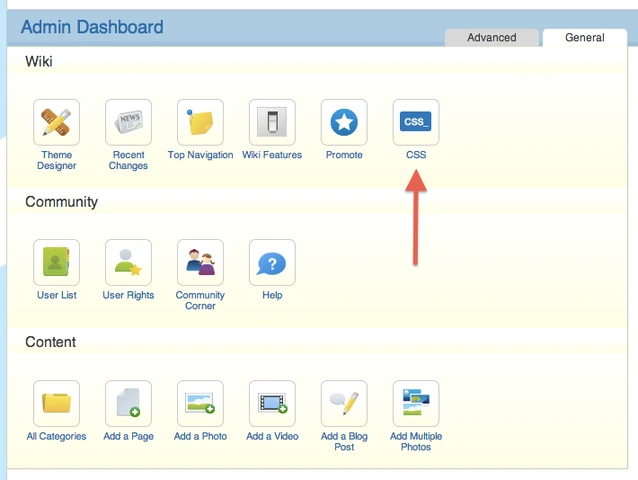
Task: Open the Community Corner icon
Action: tap(200, 262)
